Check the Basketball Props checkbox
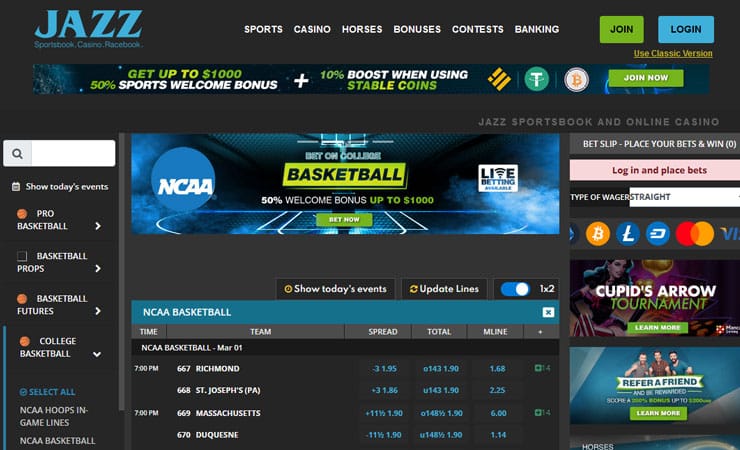This screenshot has width=740, height=450. coord(22,256)
